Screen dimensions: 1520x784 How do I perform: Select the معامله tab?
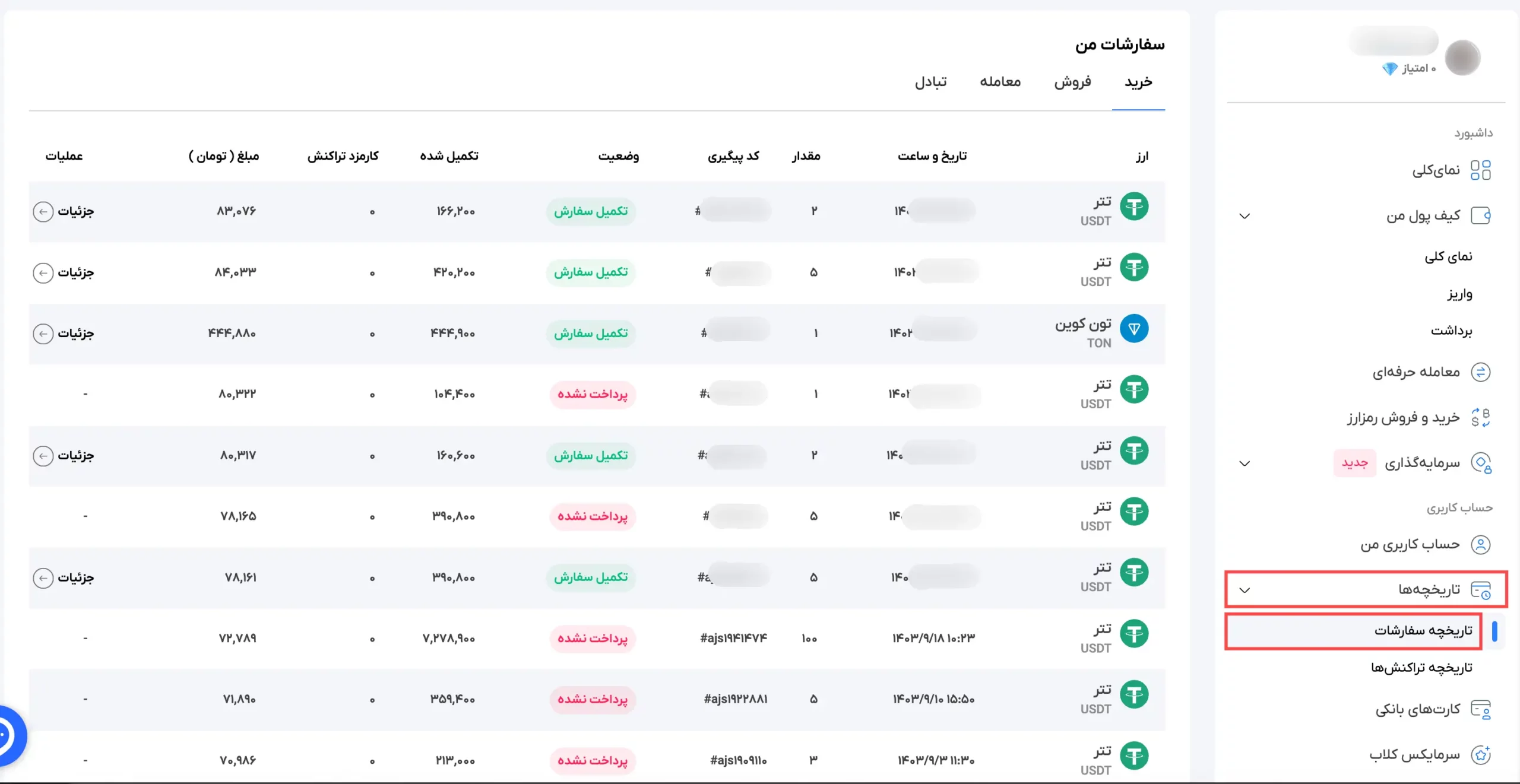[1000, 82]
